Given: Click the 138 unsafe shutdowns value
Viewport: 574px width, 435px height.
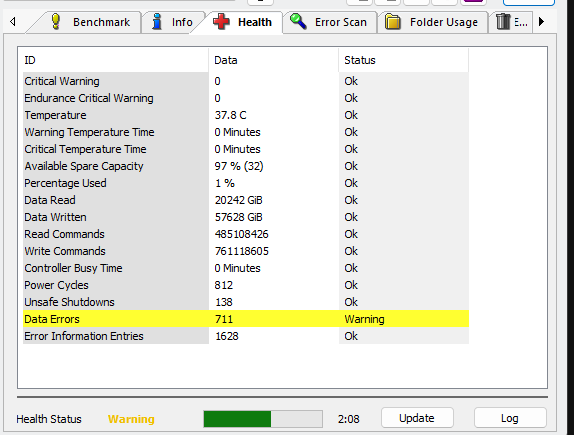Looking at the screenshot, I should (224, 302).
